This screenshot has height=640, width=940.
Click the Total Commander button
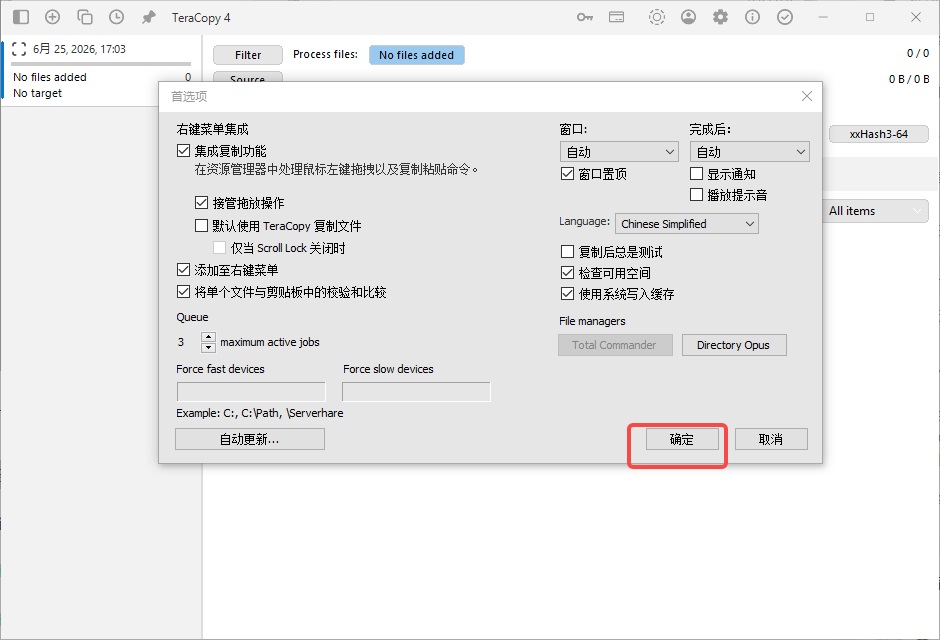pyautogui.click(x=615, y=345)
